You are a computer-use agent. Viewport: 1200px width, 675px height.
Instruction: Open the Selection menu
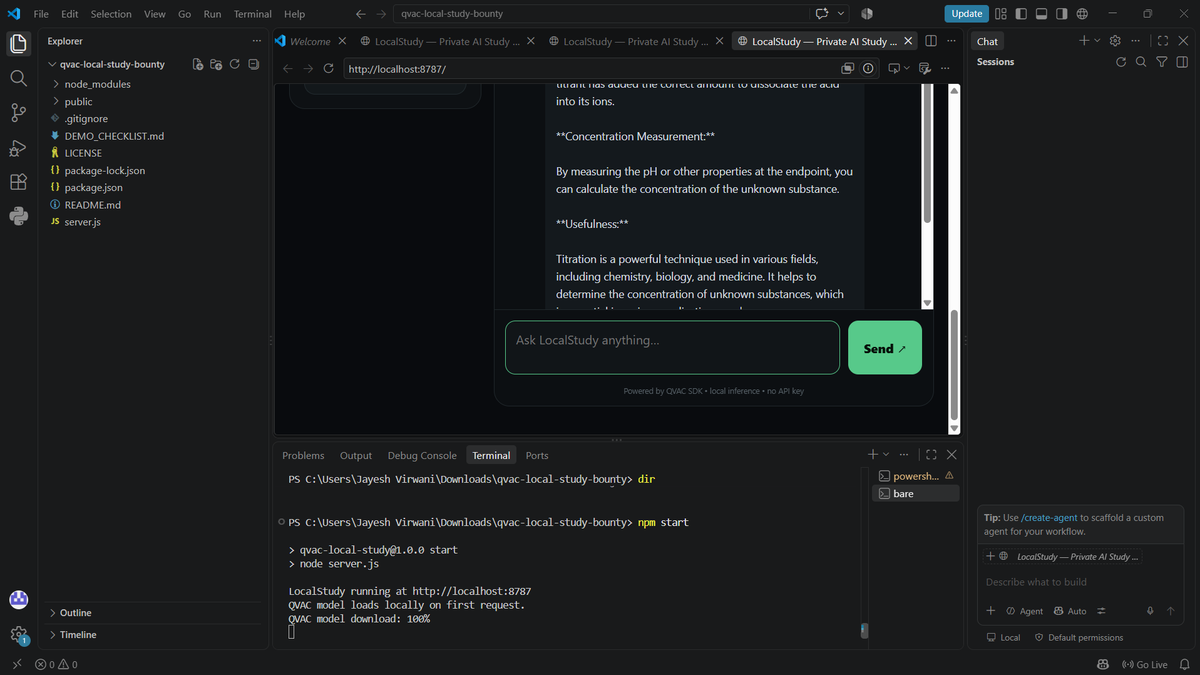click(x=111, y=14)
